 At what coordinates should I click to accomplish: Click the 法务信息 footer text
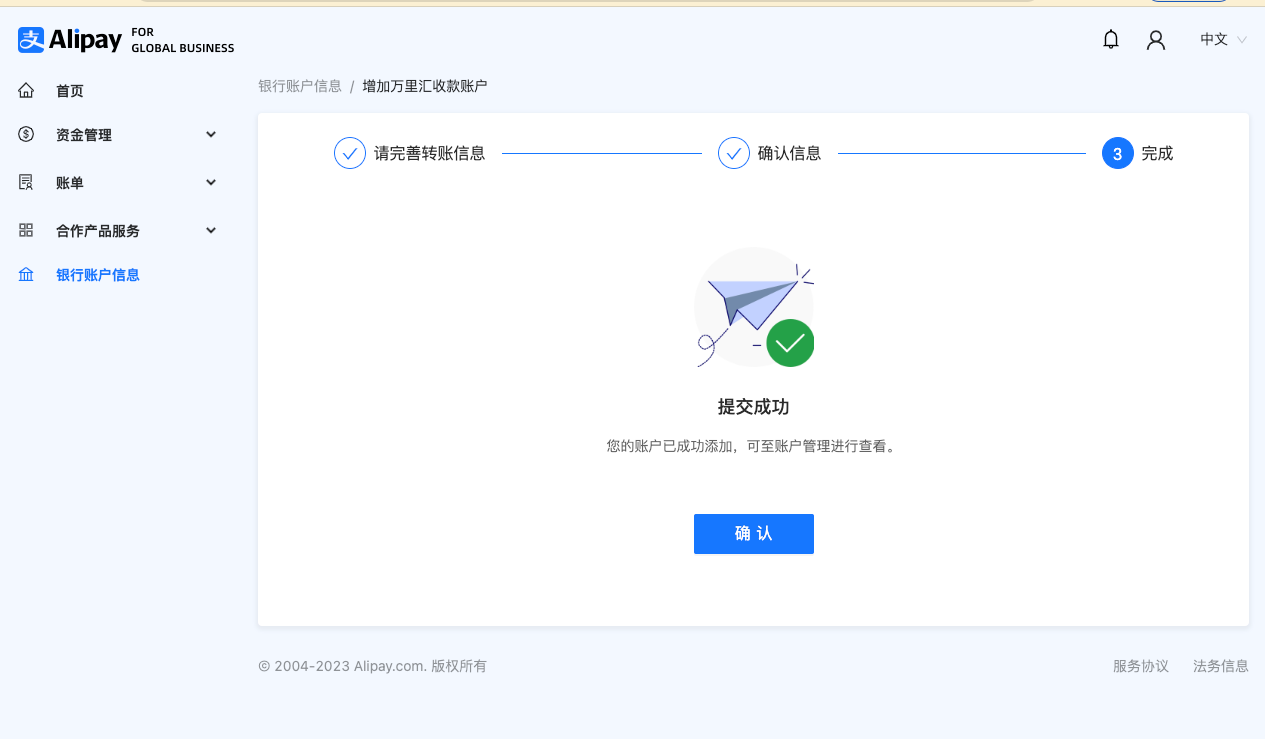coord(1220,665)
